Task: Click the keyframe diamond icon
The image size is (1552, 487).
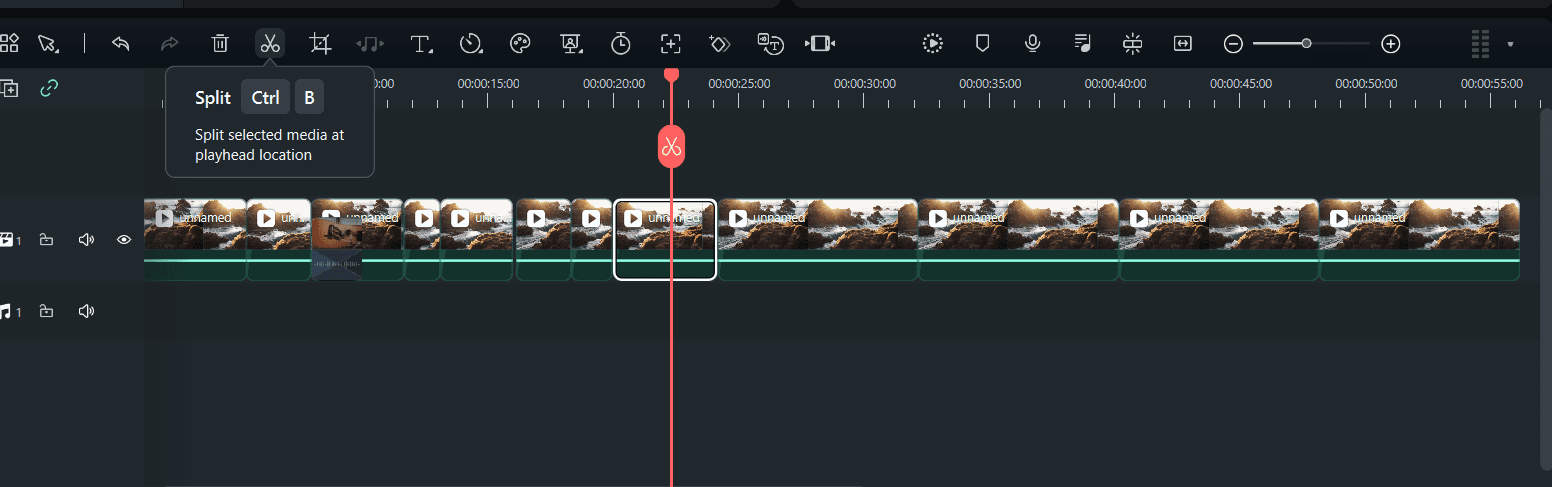Action: pos(720,43)
